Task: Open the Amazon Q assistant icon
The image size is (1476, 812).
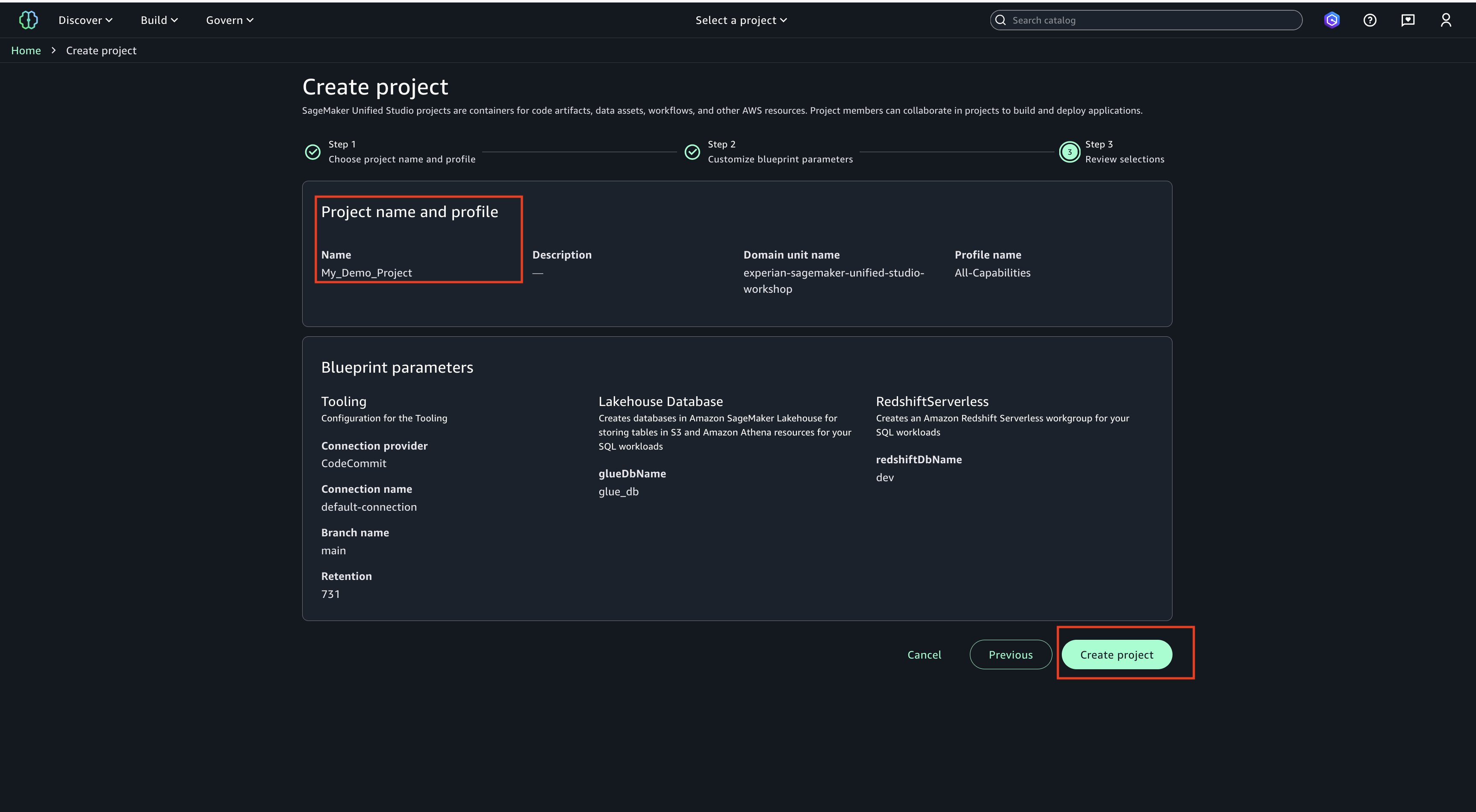Action: coord(1332,20)
